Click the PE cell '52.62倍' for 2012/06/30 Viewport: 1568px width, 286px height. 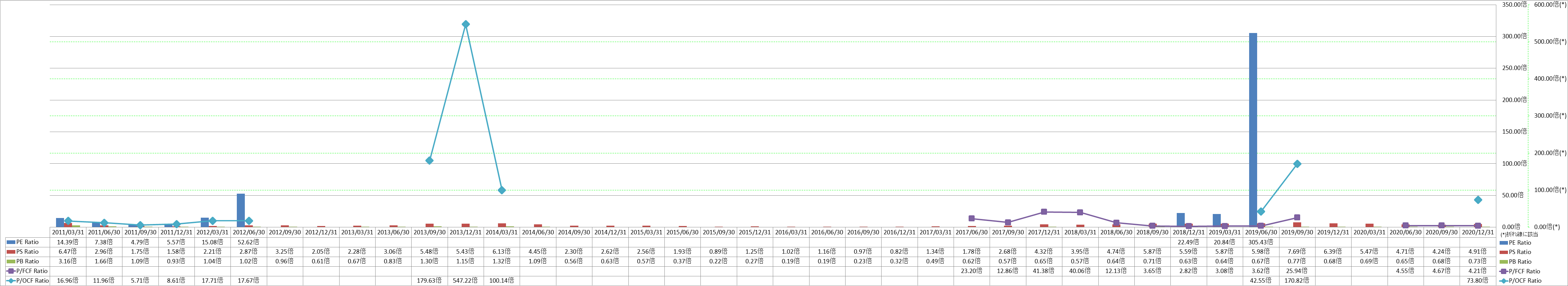(249, 242)
